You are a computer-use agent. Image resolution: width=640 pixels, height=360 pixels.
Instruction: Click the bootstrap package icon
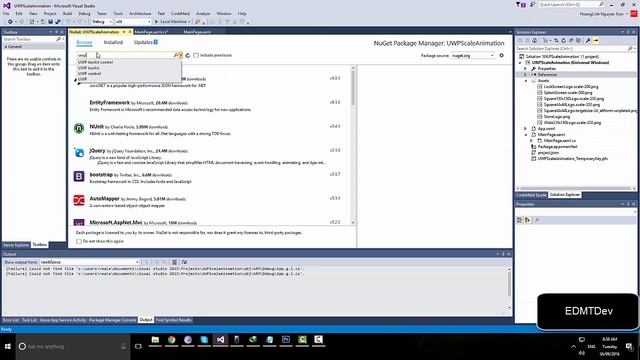coord(79,176)
